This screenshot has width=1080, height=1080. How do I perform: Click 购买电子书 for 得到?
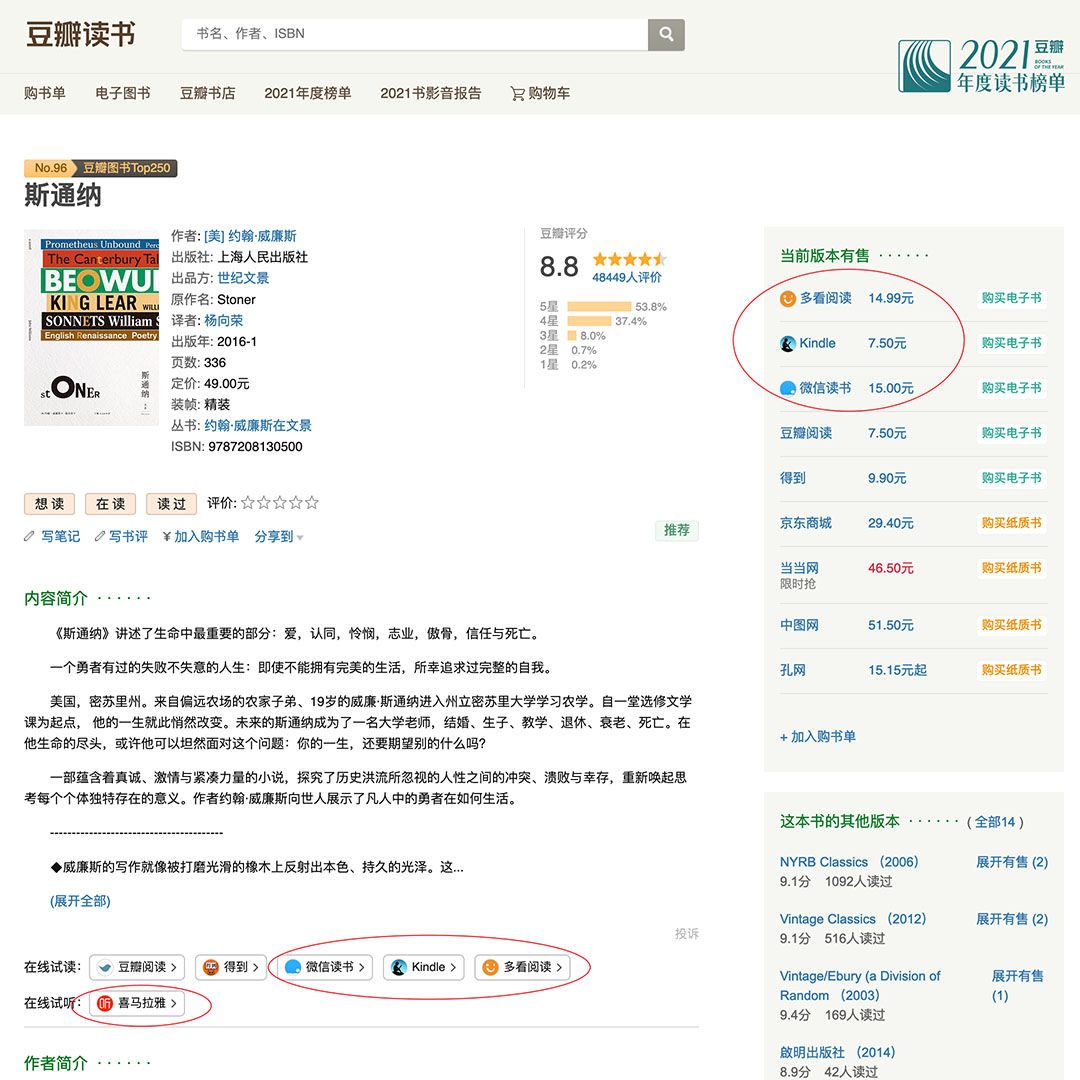pyautogui.click(x=1011, y=478)
